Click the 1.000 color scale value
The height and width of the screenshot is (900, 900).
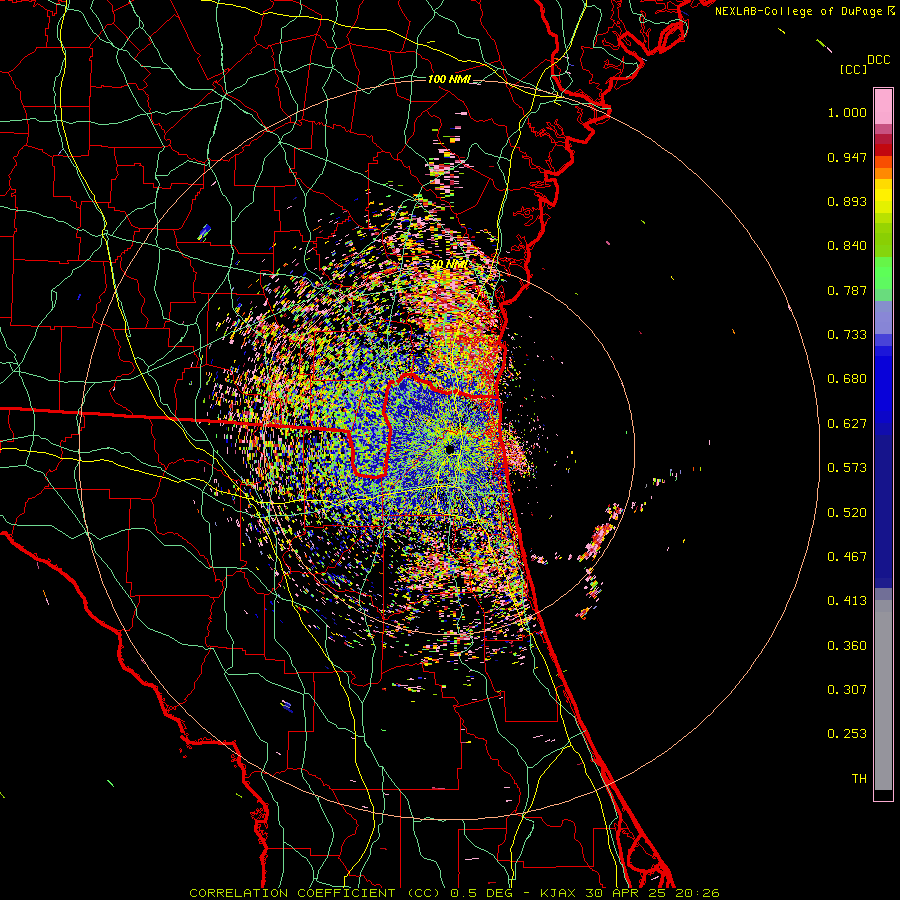click(x=847, y=112)
